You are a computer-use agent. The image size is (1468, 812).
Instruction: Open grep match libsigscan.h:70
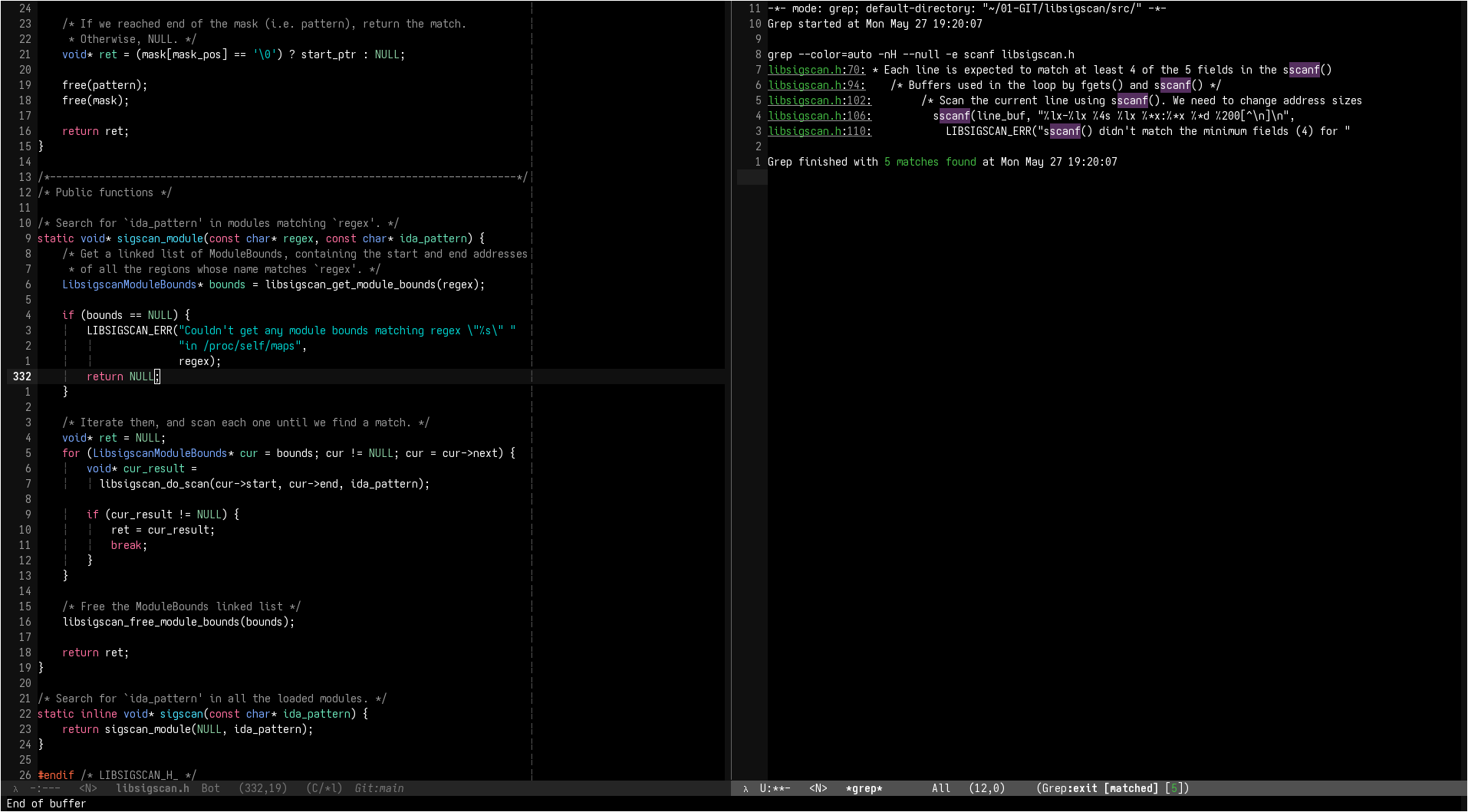816,70
